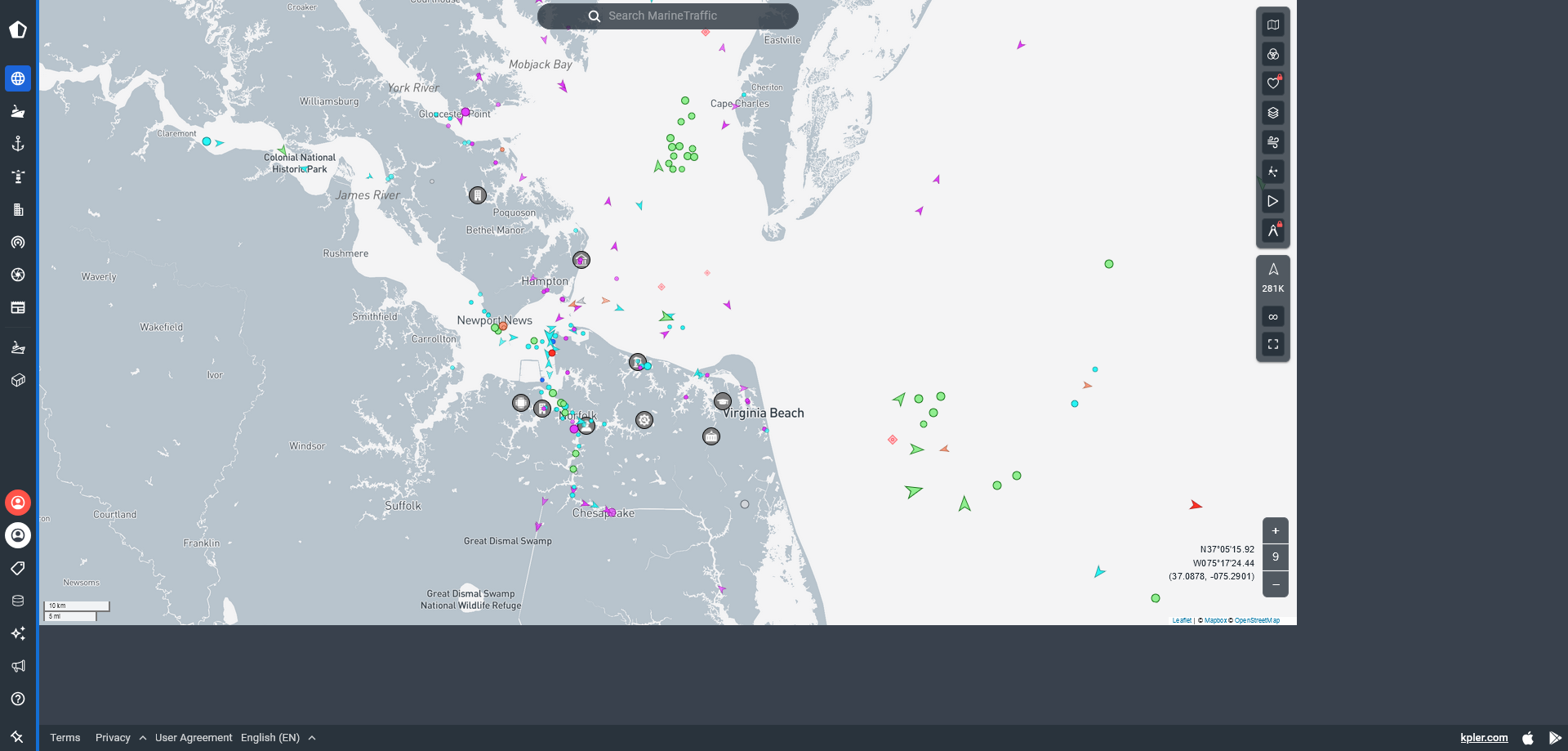Open the Vessels ship icon in sidebar
Viewport: 1568px width, 751px height.
click(x=18, y=111)
